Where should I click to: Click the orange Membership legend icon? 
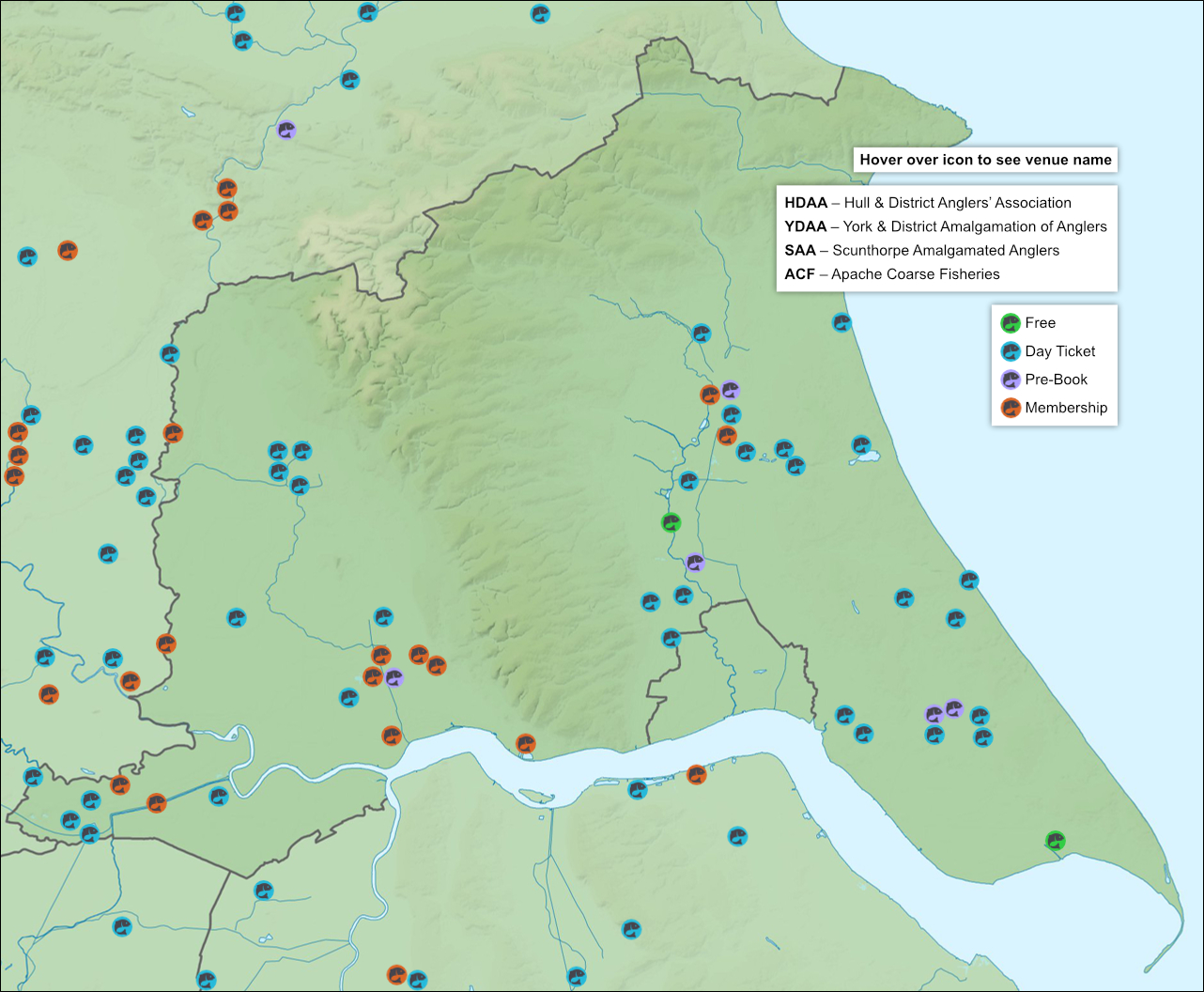click(x=1011, y=408)
